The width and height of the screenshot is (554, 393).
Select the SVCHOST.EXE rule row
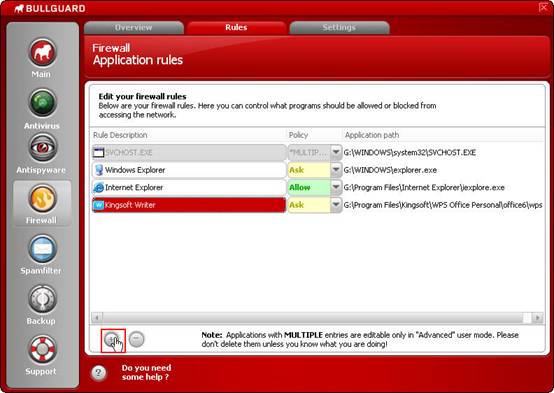(x=189, y=153)
